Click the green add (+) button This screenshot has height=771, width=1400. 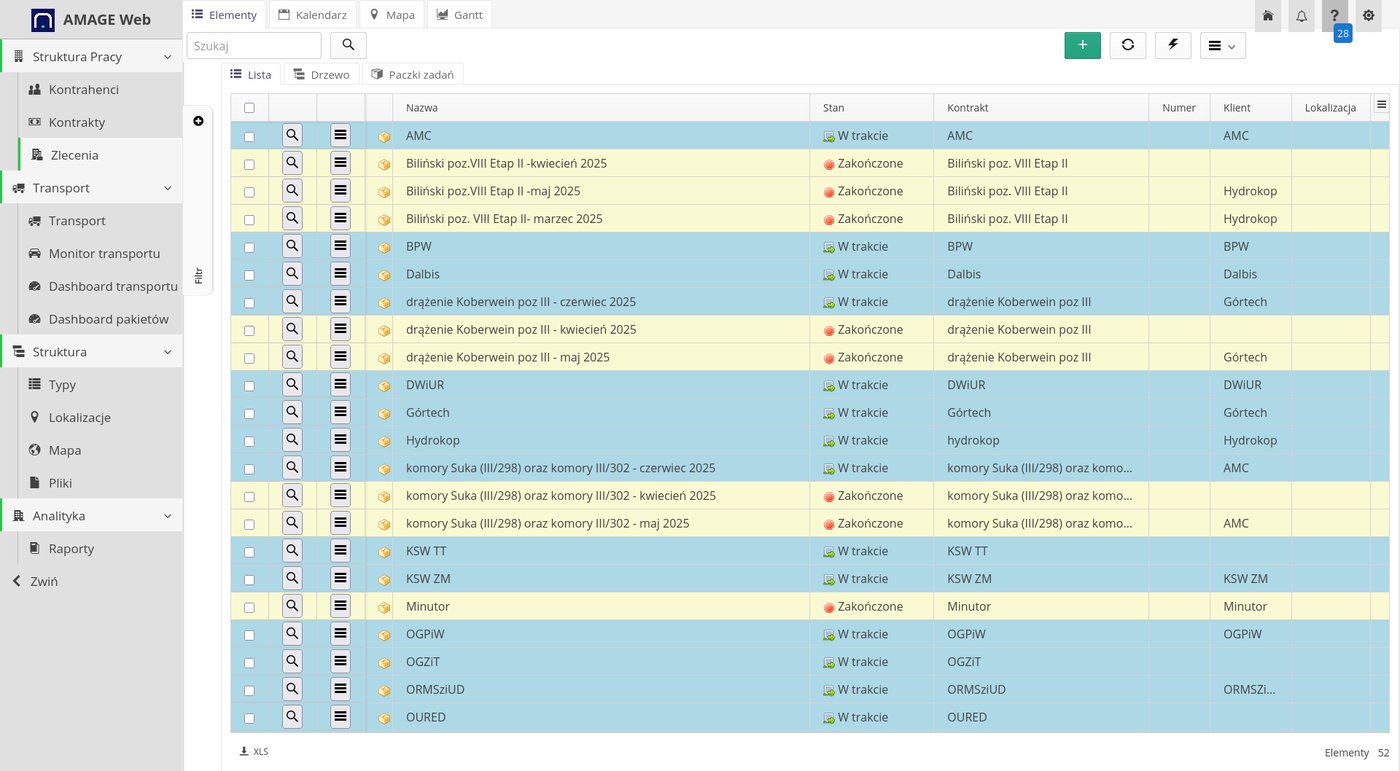pos(1082,45)
